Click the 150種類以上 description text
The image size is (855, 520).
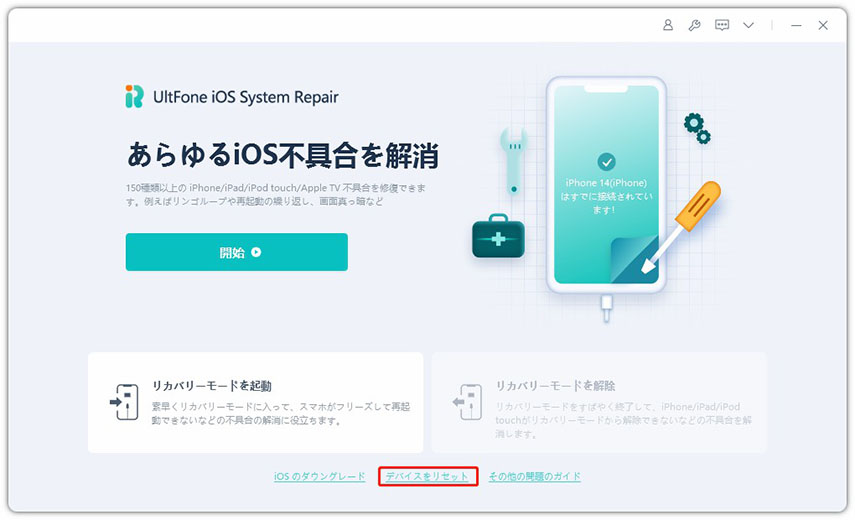[x=276, y=195]
